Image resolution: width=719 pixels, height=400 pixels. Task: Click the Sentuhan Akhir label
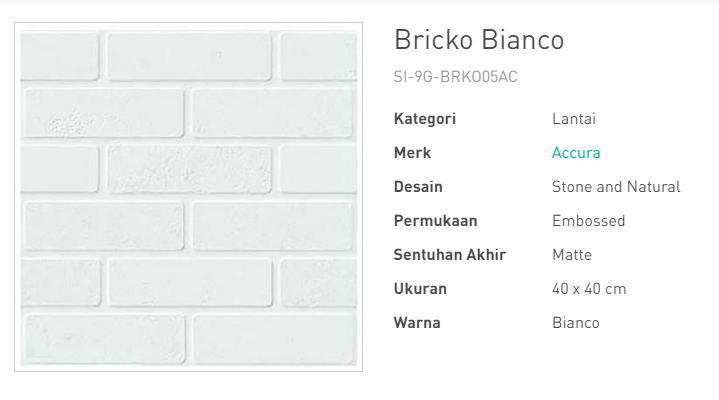coord(449,255)
